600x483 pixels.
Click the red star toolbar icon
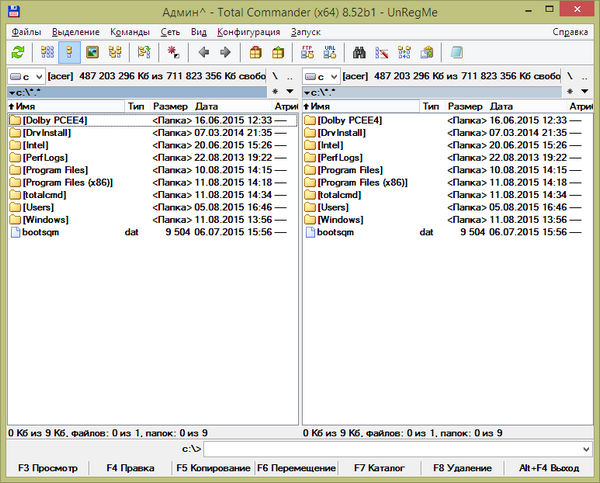[x=173, y=52]
